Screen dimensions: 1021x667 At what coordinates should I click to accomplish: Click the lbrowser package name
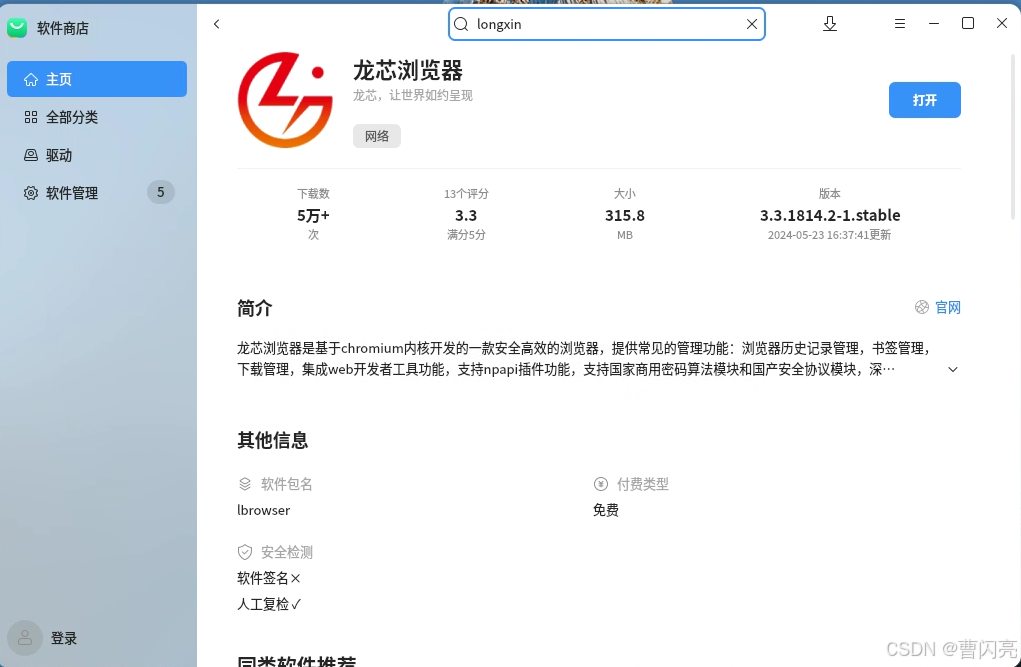pyautogui.click(x=264, y=510)
